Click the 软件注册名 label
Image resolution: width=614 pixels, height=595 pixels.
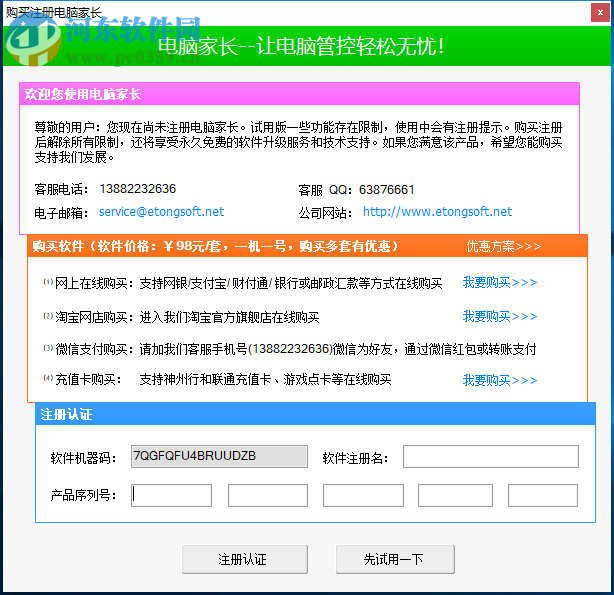point(355,458)
